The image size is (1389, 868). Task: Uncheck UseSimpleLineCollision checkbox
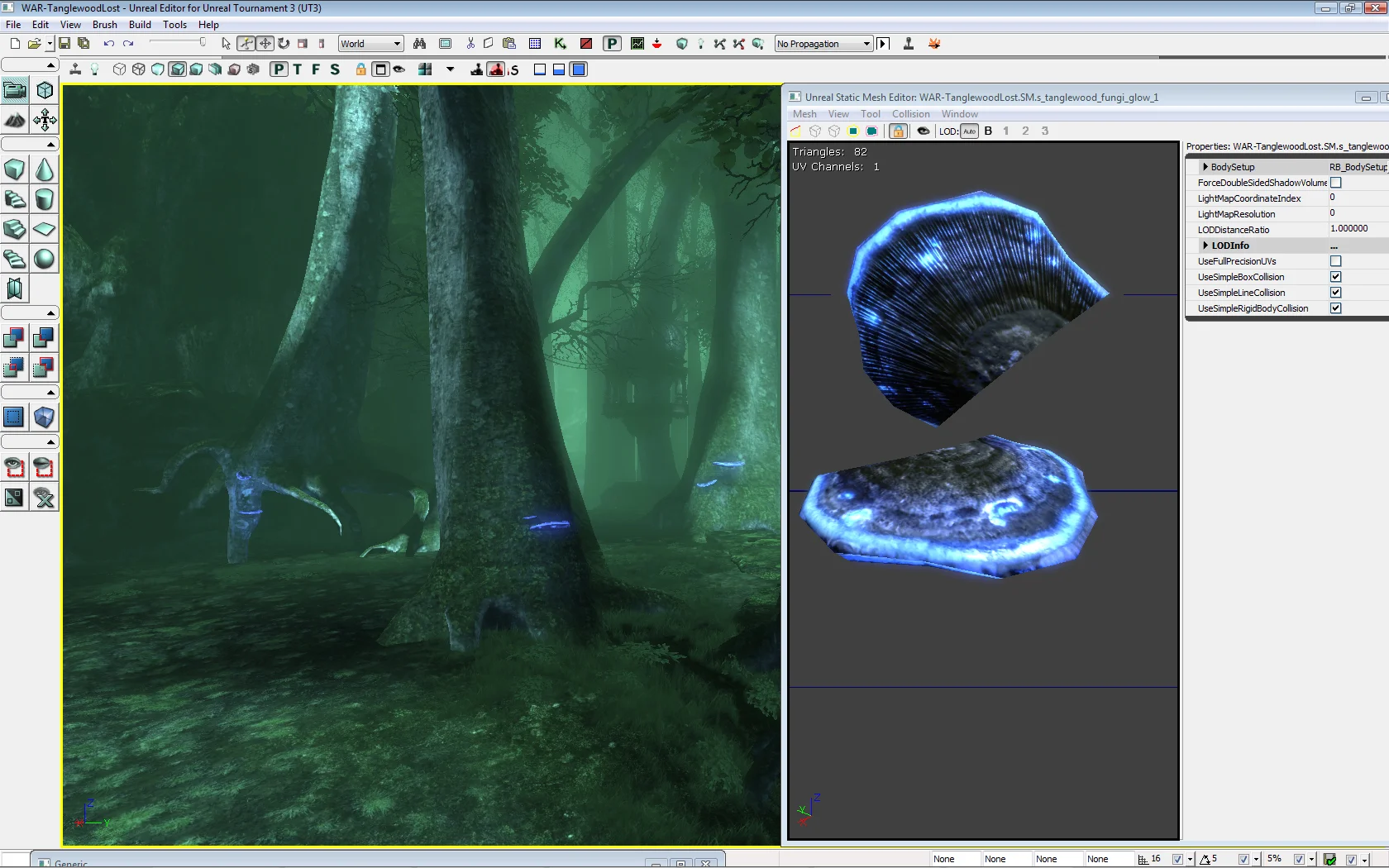[x=1335, y=293]
